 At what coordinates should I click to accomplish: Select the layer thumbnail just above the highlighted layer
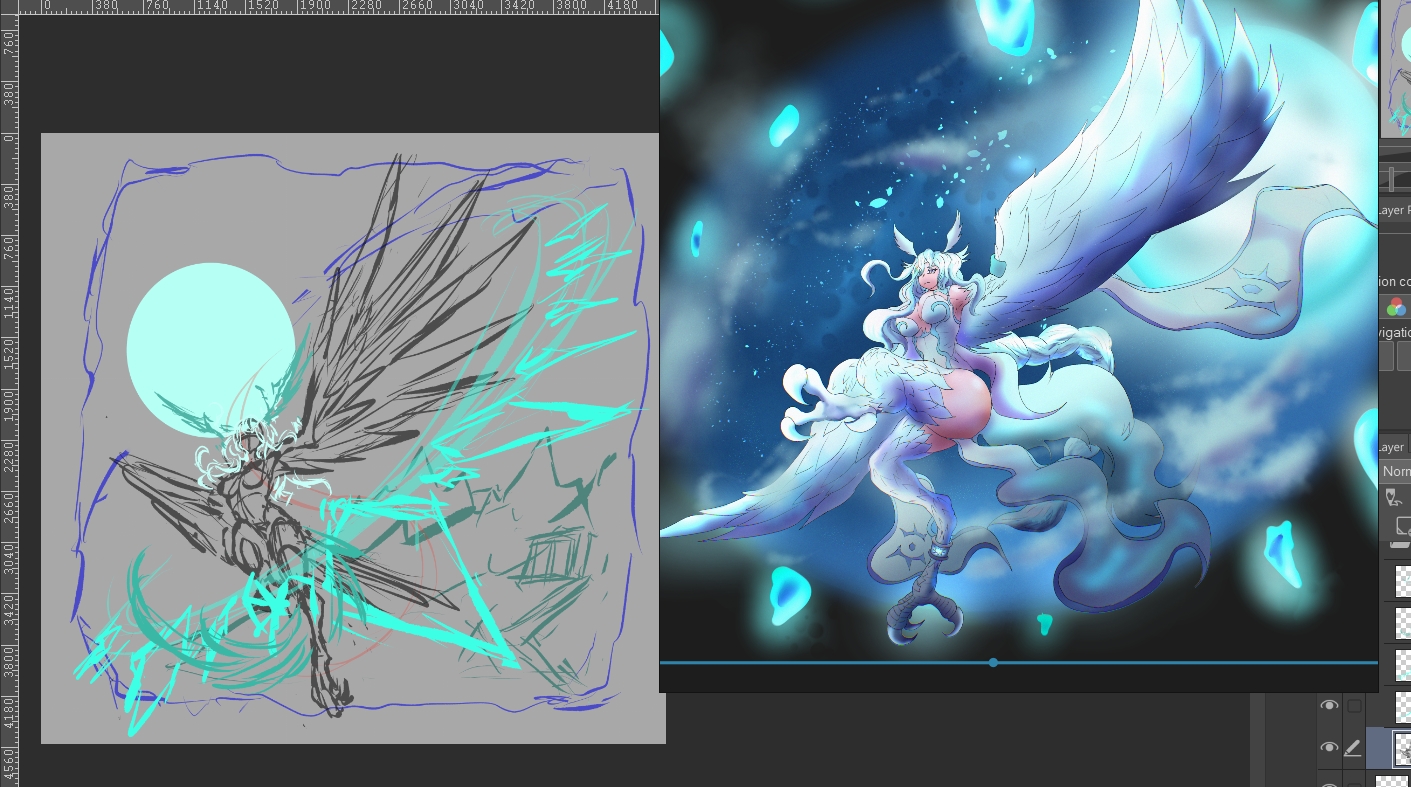pyautogui.click(x=1402, y=706)
